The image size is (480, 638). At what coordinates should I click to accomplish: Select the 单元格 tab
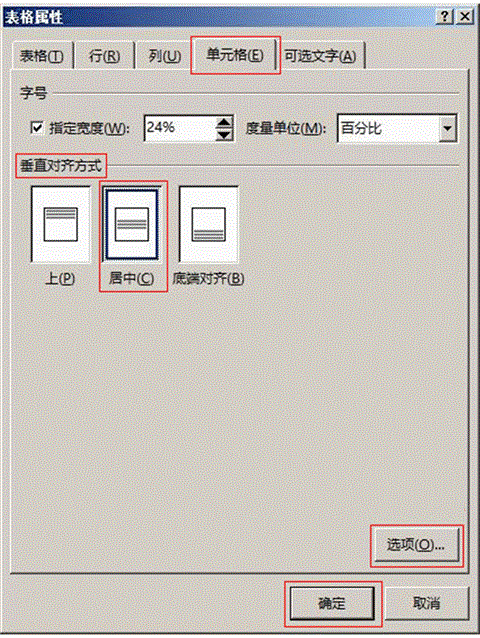[x=235, y=55]
